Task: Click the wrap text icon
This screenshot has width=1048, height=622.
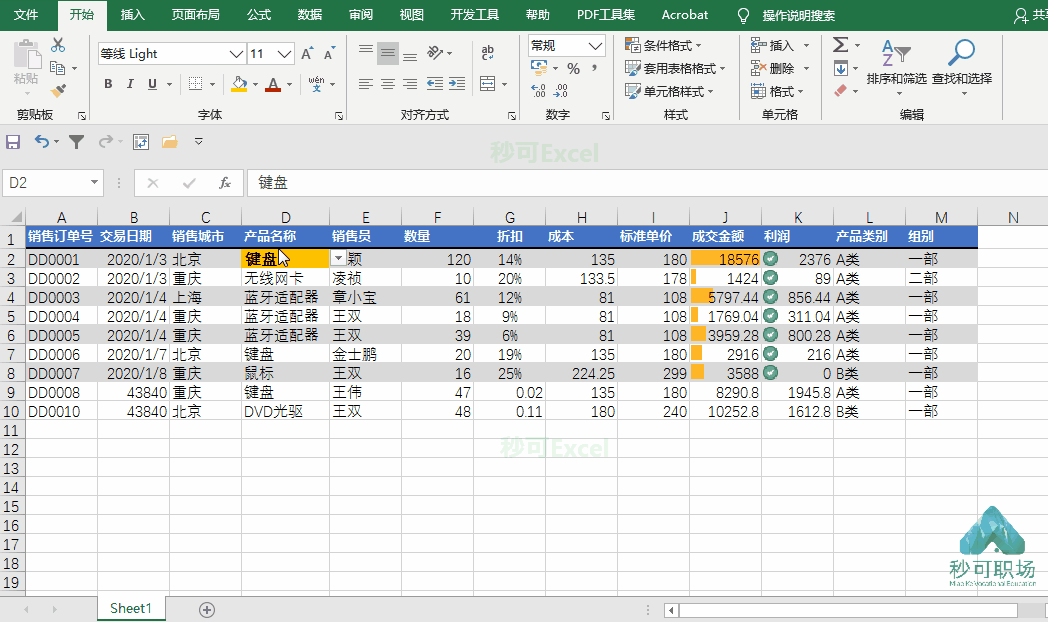Action: pyautogui.click(x=488, y=53)
